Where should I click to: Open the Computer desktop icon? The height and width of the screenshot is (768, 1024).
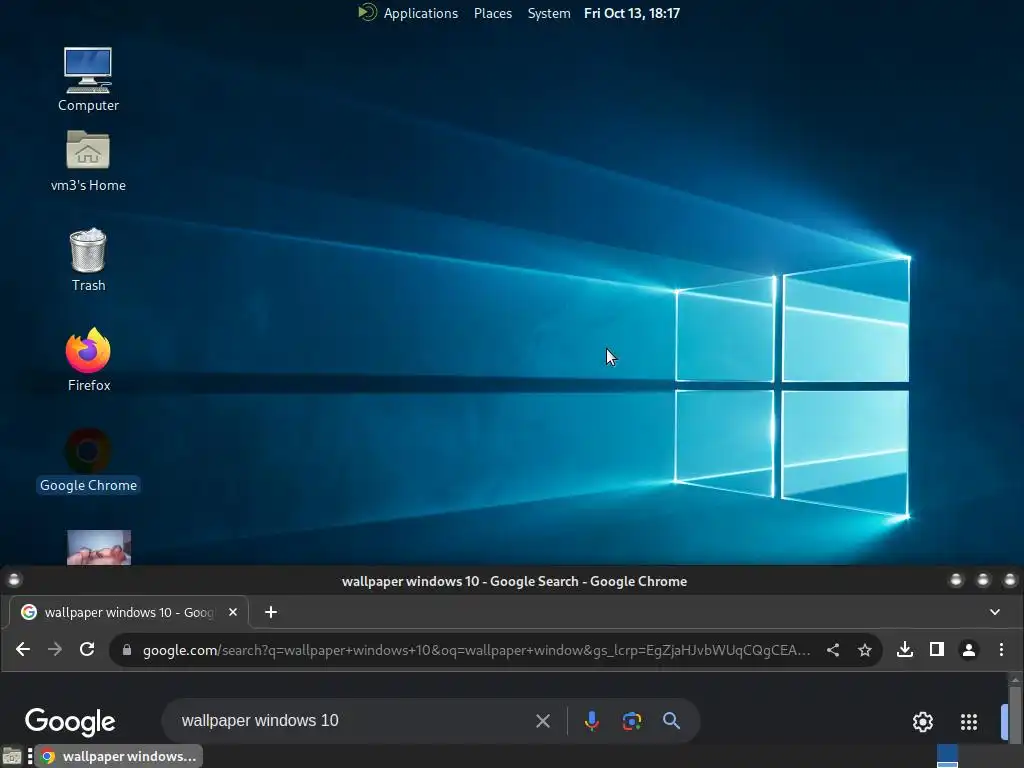coord(88,79)
